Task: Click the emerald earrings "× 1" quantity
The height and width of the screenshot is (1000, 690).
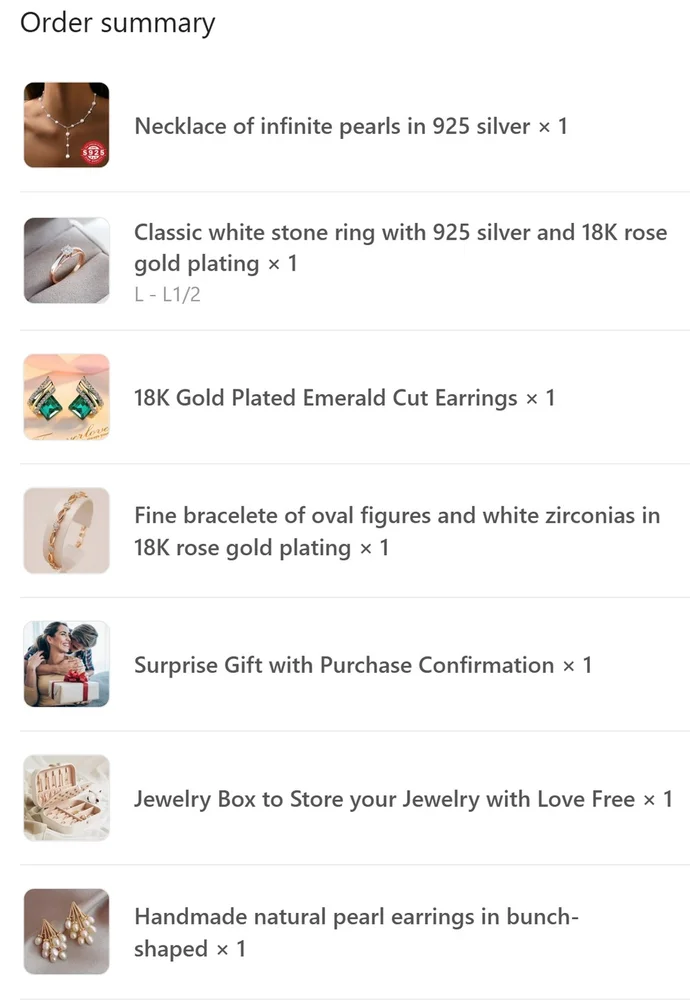Action: pyautogui.click(x=540, y=398)
